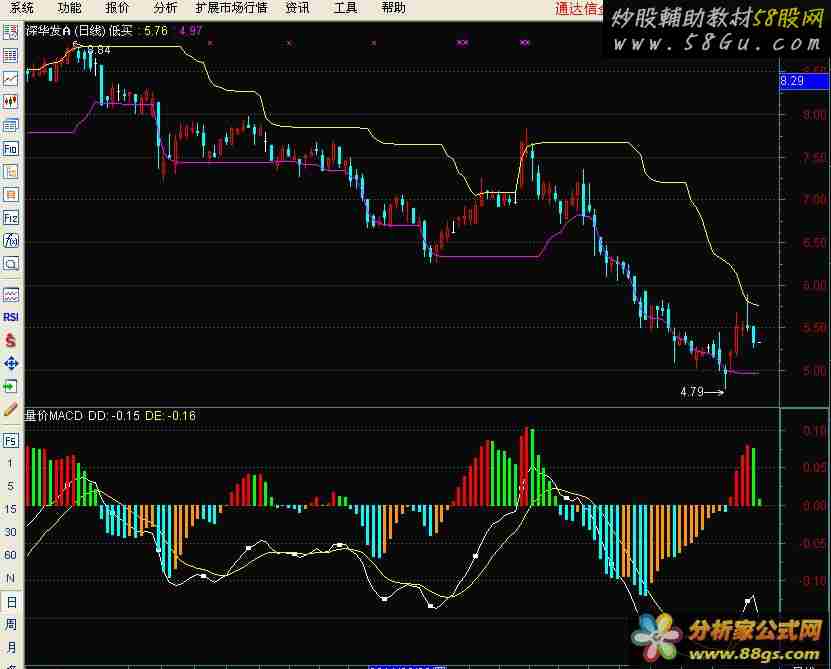This screenshot has width=831, height=669.
Task: Click the 7.00 price axis label
Action: [814, 199]
